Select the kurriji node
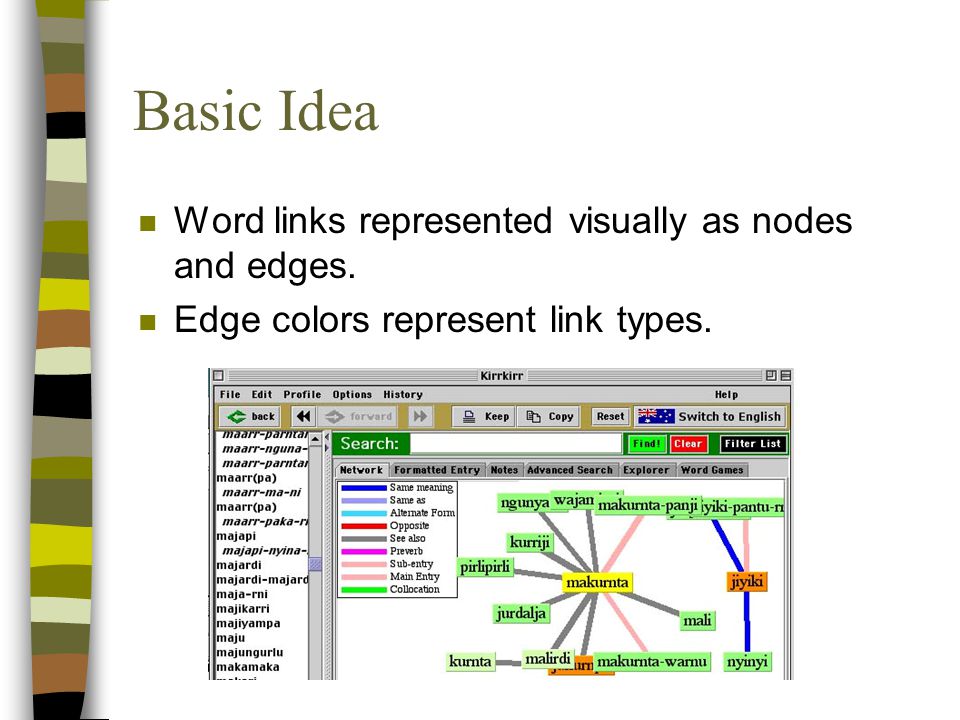This screenshot has width=960, height=720. (x=530, y=542)
